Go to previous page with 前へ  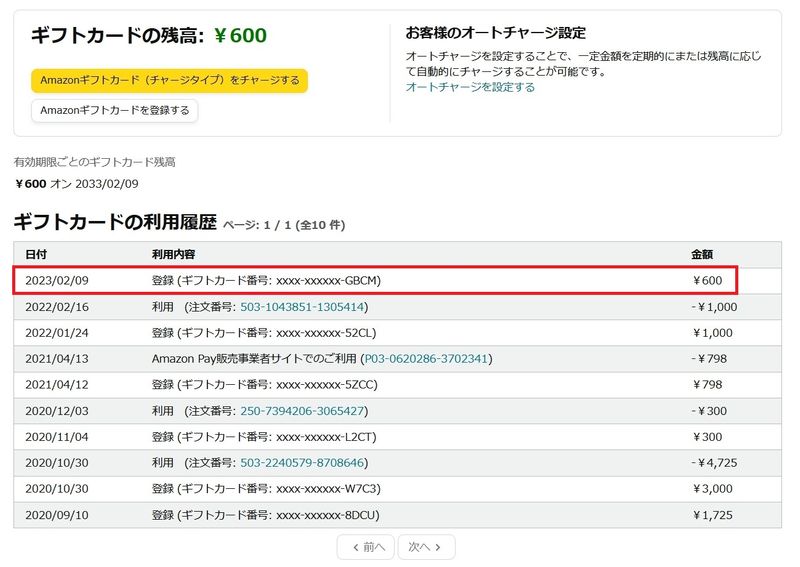tap(366, 547)
